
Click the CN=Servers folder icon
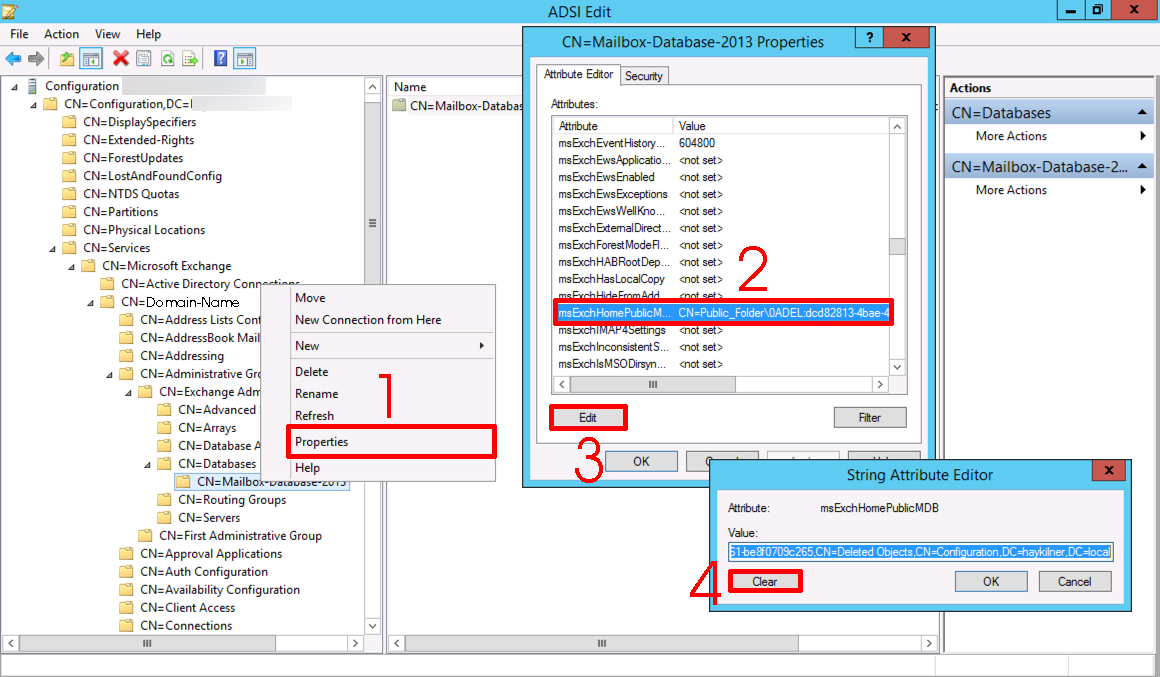coord(164,517)
